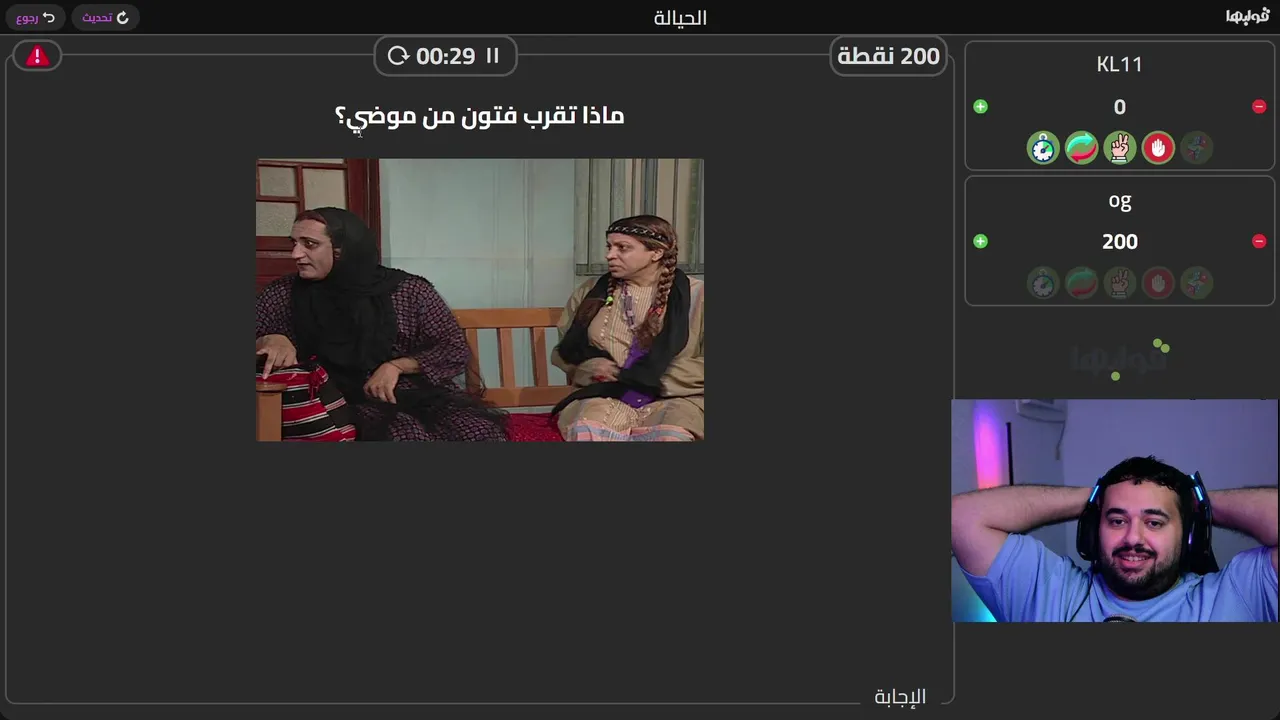Reset the question timer
The width and height of the screenshot is (1280, 720).
coord(398,56)
